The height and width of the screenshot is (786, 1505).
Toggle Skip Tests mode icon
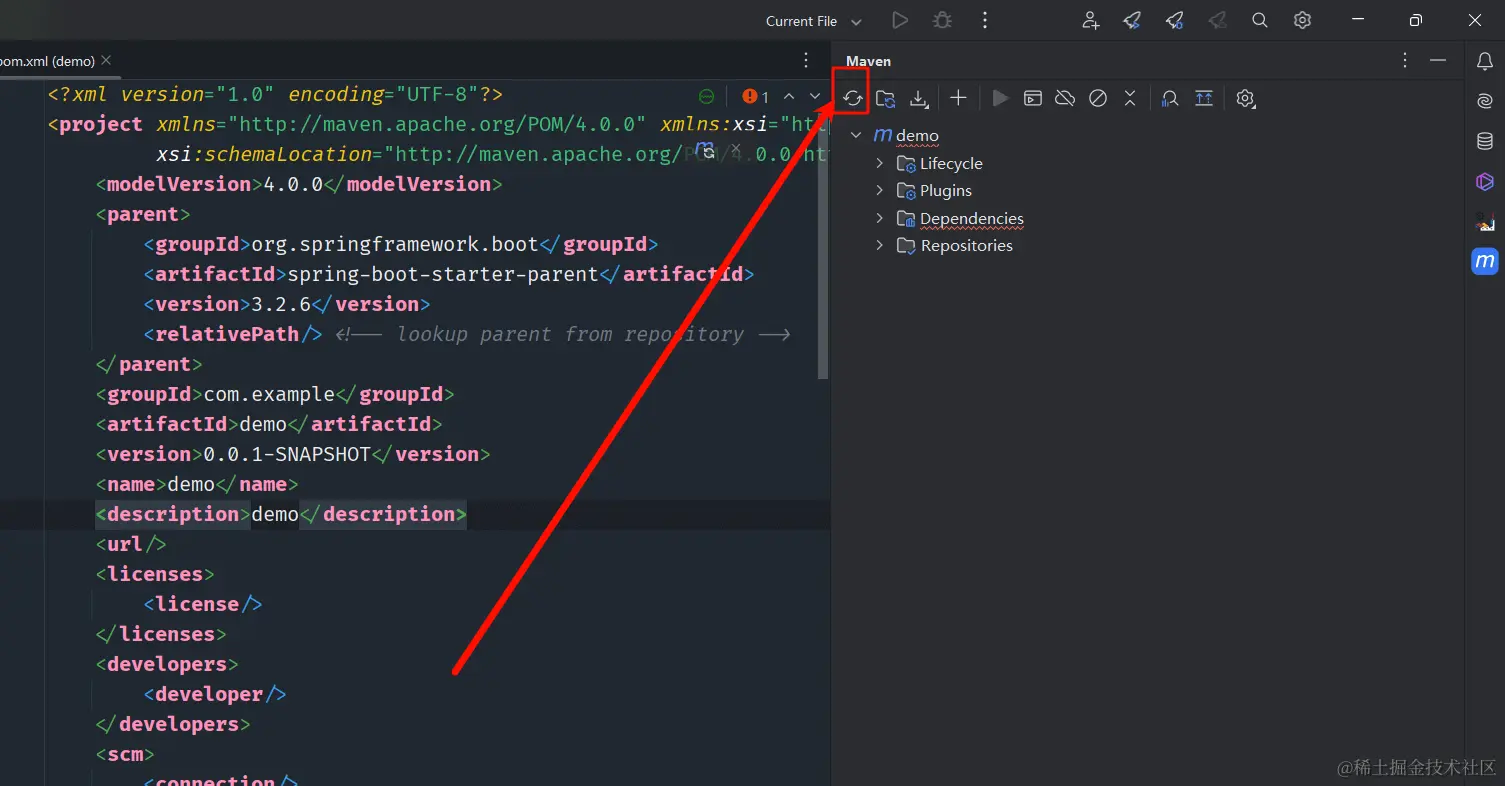click(x=1098, y=98)
